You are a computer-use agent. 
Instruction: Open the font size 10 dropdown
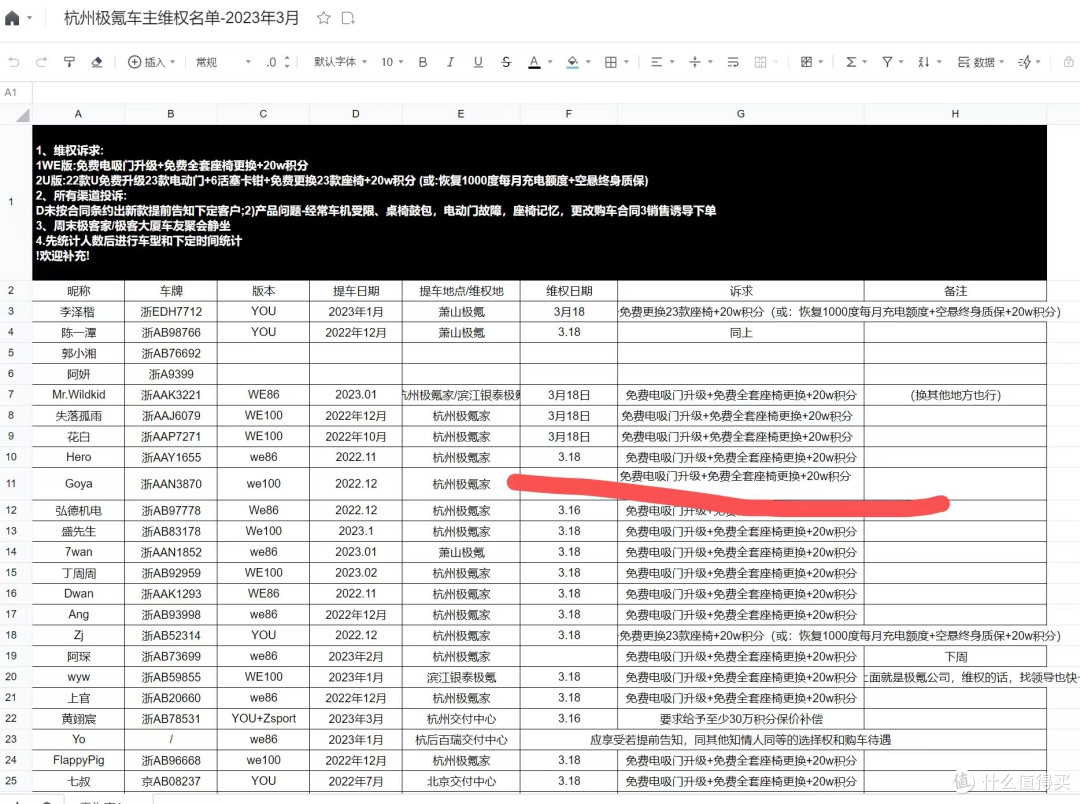pos(392,62)
